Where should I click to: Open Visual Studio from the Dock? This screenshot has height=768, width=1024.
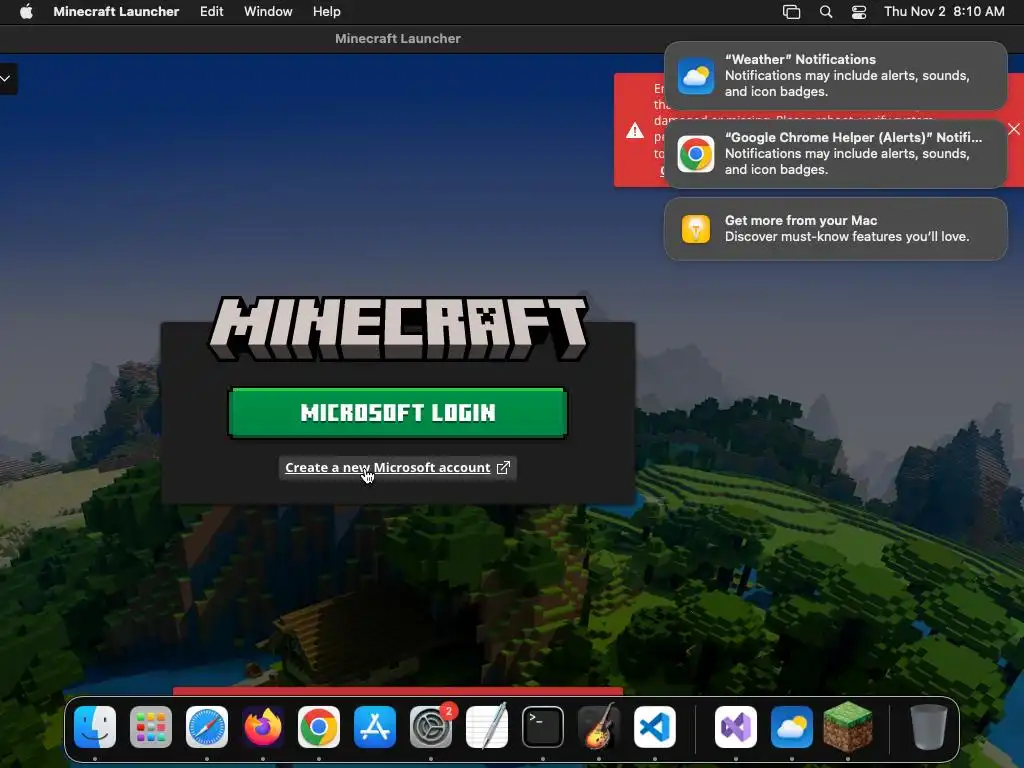(x=736, y=727)
